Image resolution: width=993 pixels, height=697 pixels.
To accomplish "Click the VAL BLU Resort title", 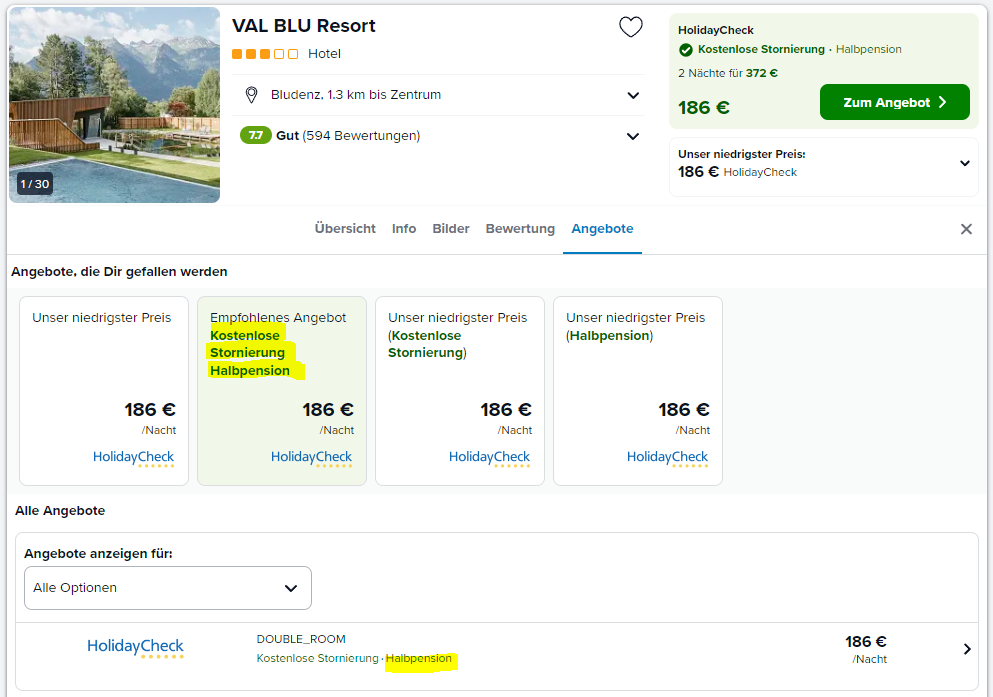I will pyautogui.click(x=303, y=26).
